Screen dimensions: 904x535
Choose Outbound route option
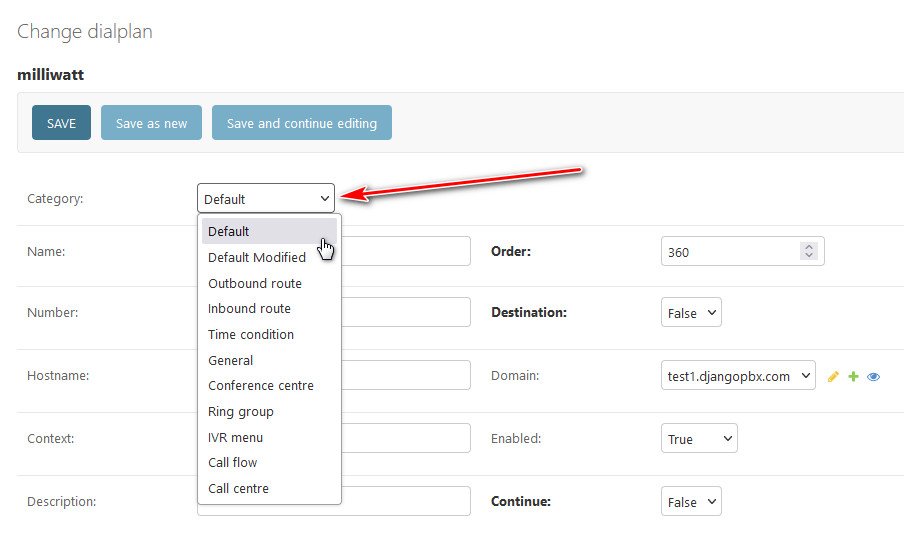pos(255,283)
